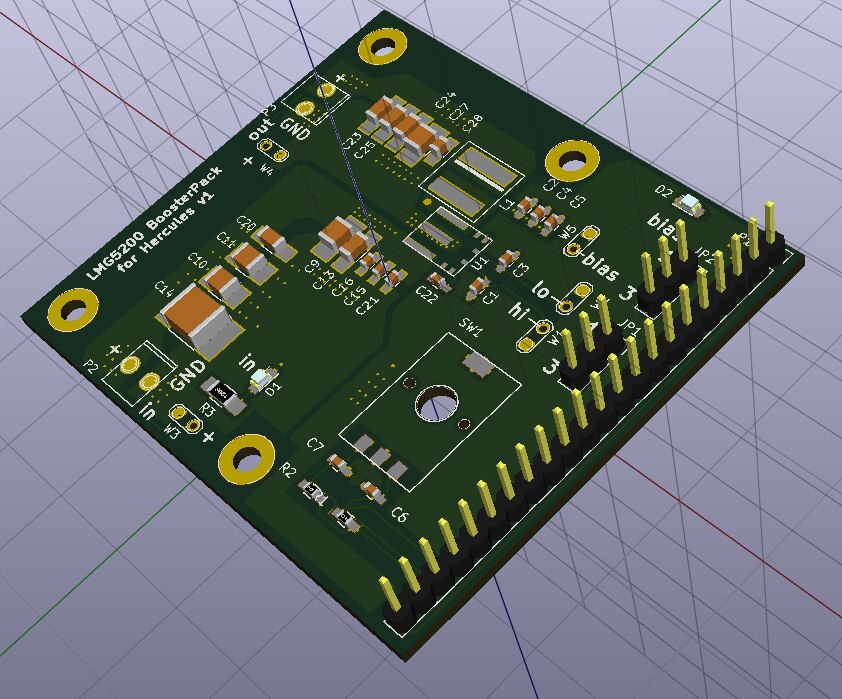Image resolution: width=842 pixels, height=699 pixels.
Task: Click the 'bias' label beside D2
Action: 661,228
